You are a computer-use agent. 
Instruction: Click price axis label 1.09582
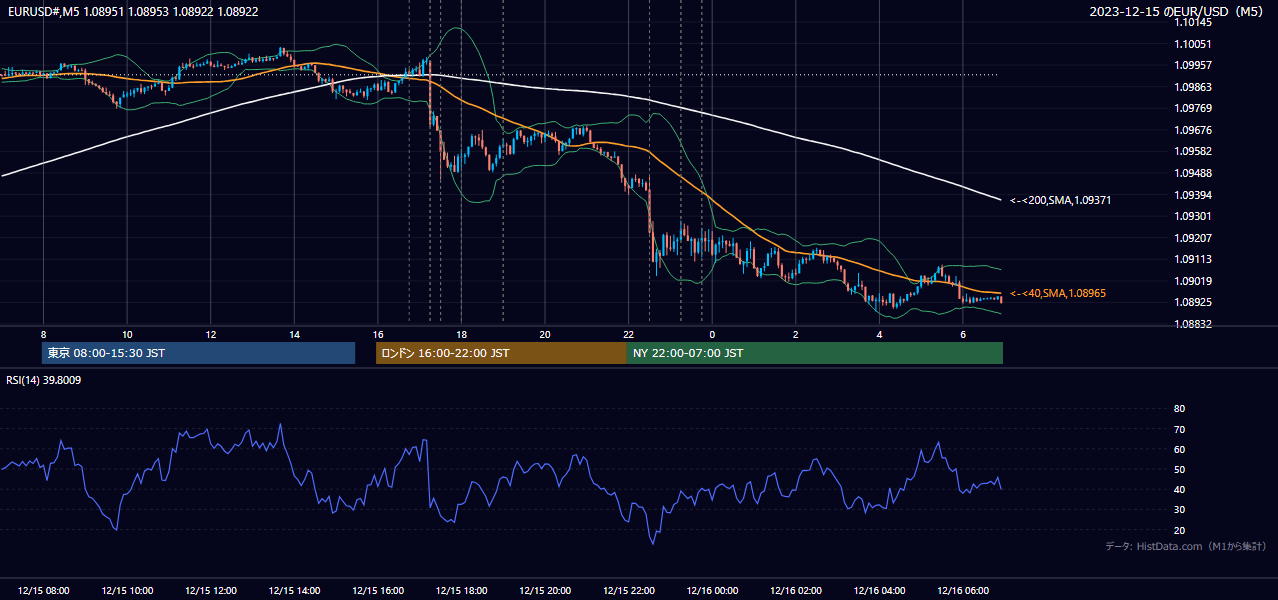tap(1192, 151)
